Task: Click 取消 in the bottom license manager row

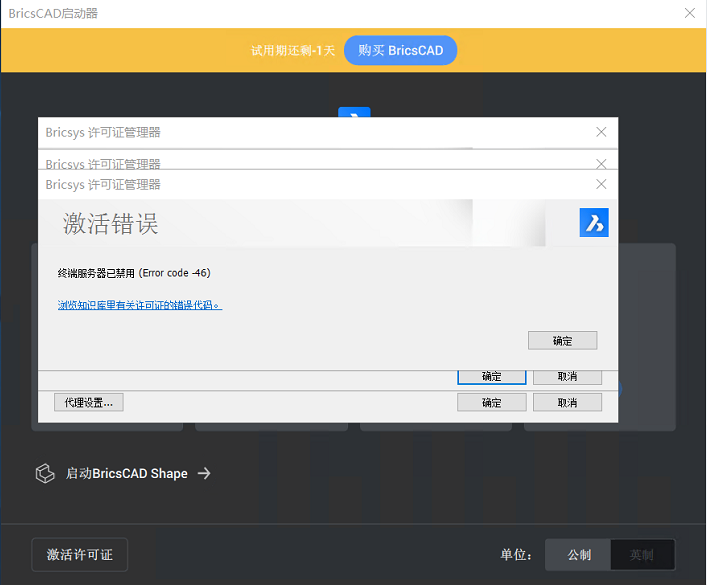Action: coord(567,402)
